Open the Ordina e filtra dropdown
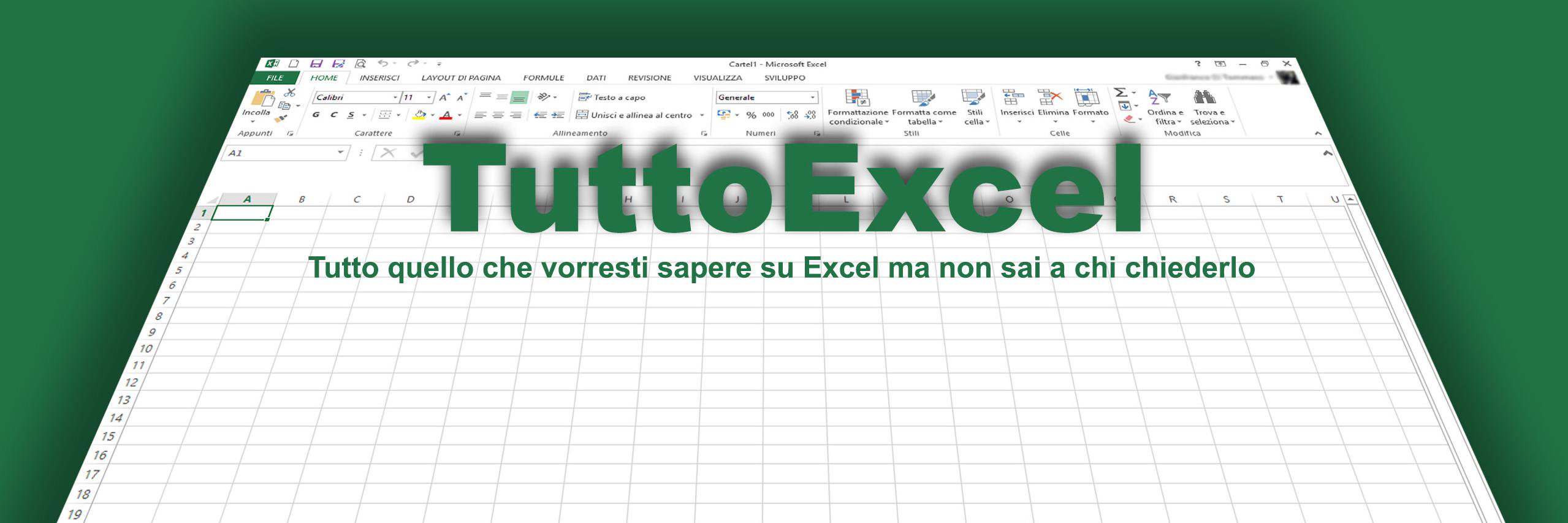Screen dimensions: 1568x523 [1165, 107]
